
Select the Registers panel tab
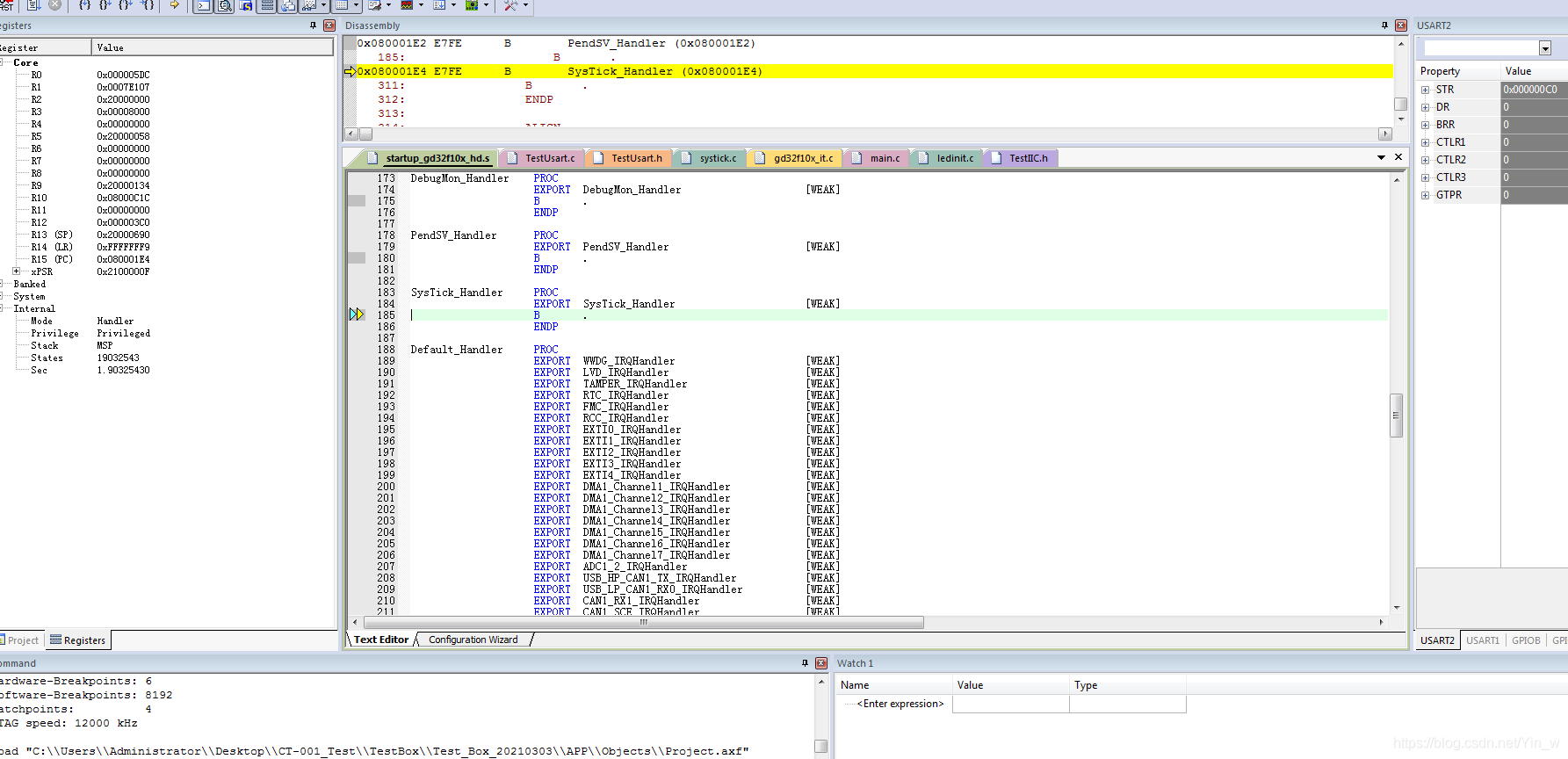[78, 640]
